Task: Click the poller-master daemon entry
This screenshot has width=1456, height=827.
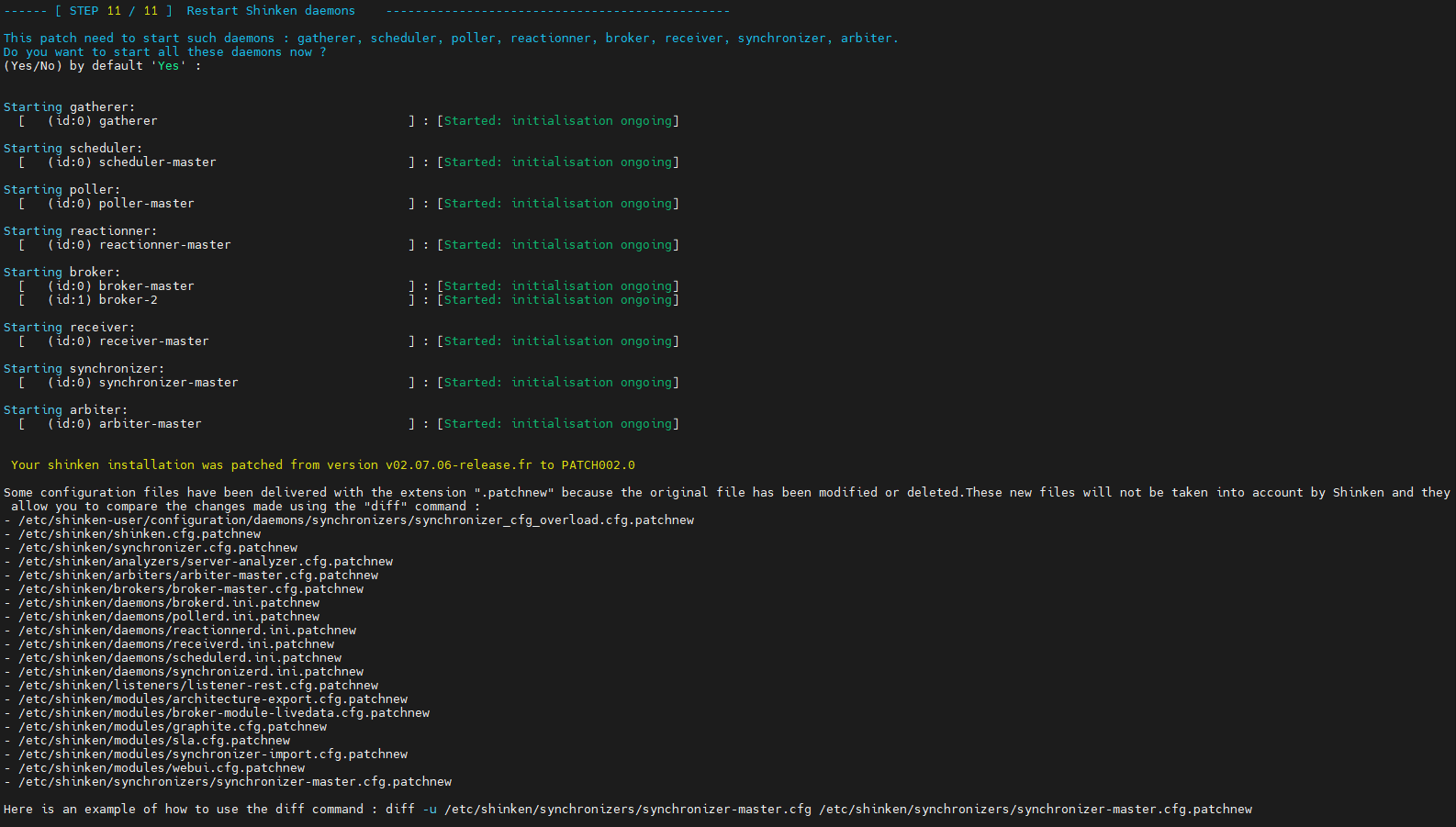Action: 146,204
